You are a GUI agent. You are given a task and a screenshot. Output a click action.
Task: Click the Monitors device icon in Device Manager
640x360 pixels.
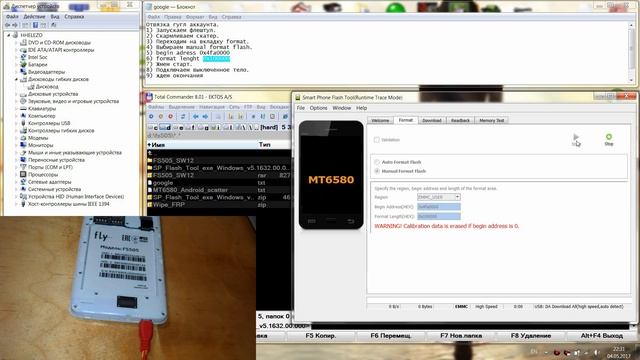tap(23, 145)
